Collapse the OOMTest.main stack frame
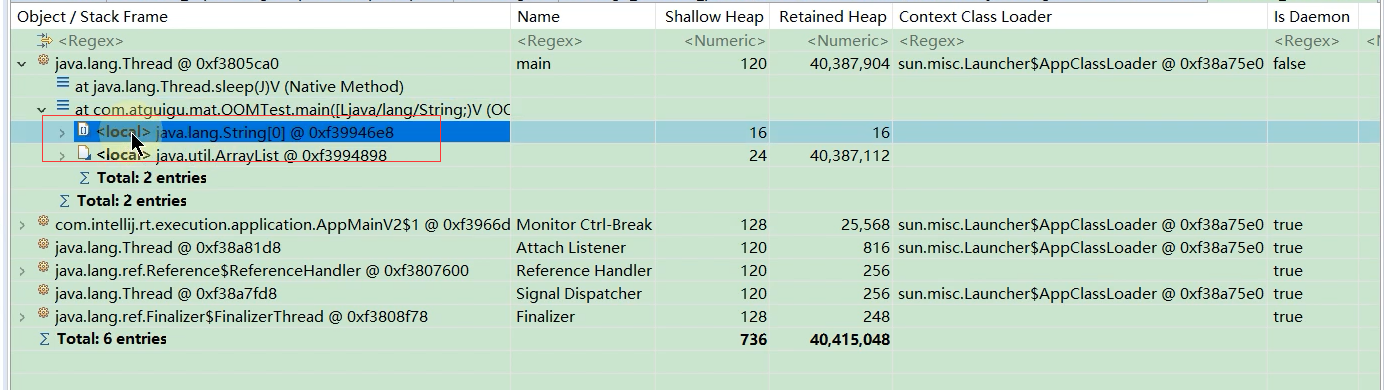Viewport: 1384px width, 390px height. click(x=42, y=109)
